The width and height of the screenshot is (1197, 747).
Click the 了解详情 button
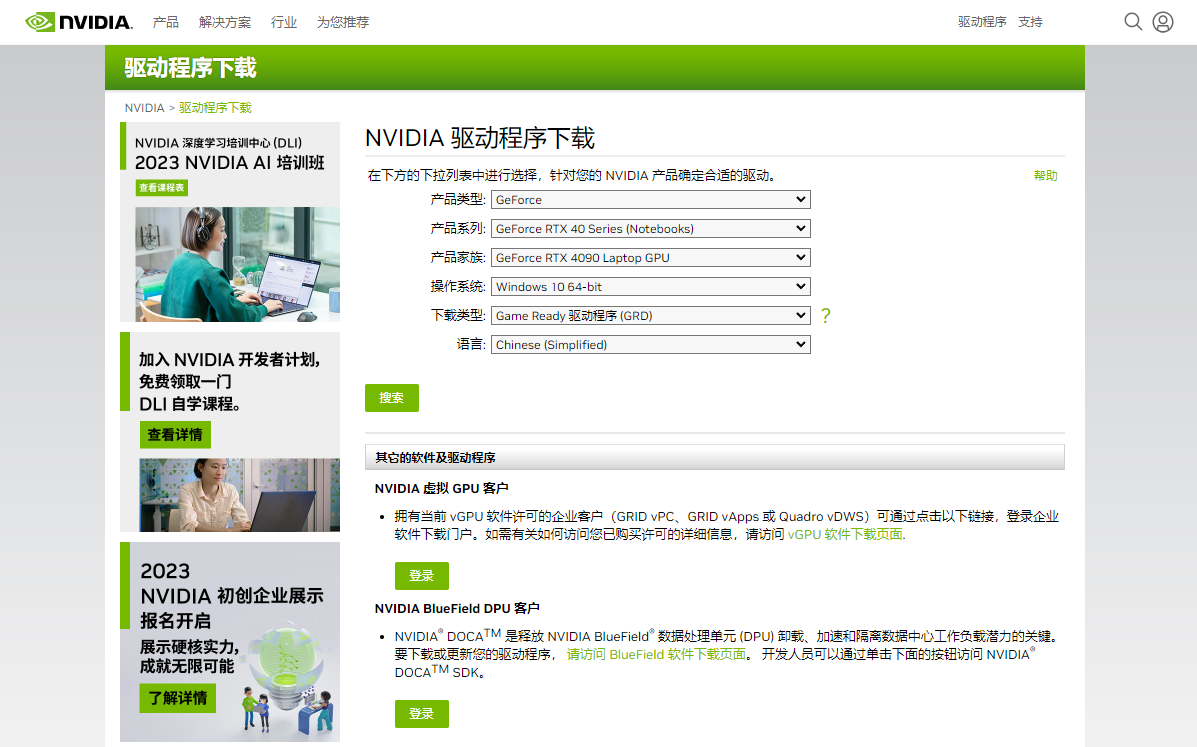(x=177, y=698)
